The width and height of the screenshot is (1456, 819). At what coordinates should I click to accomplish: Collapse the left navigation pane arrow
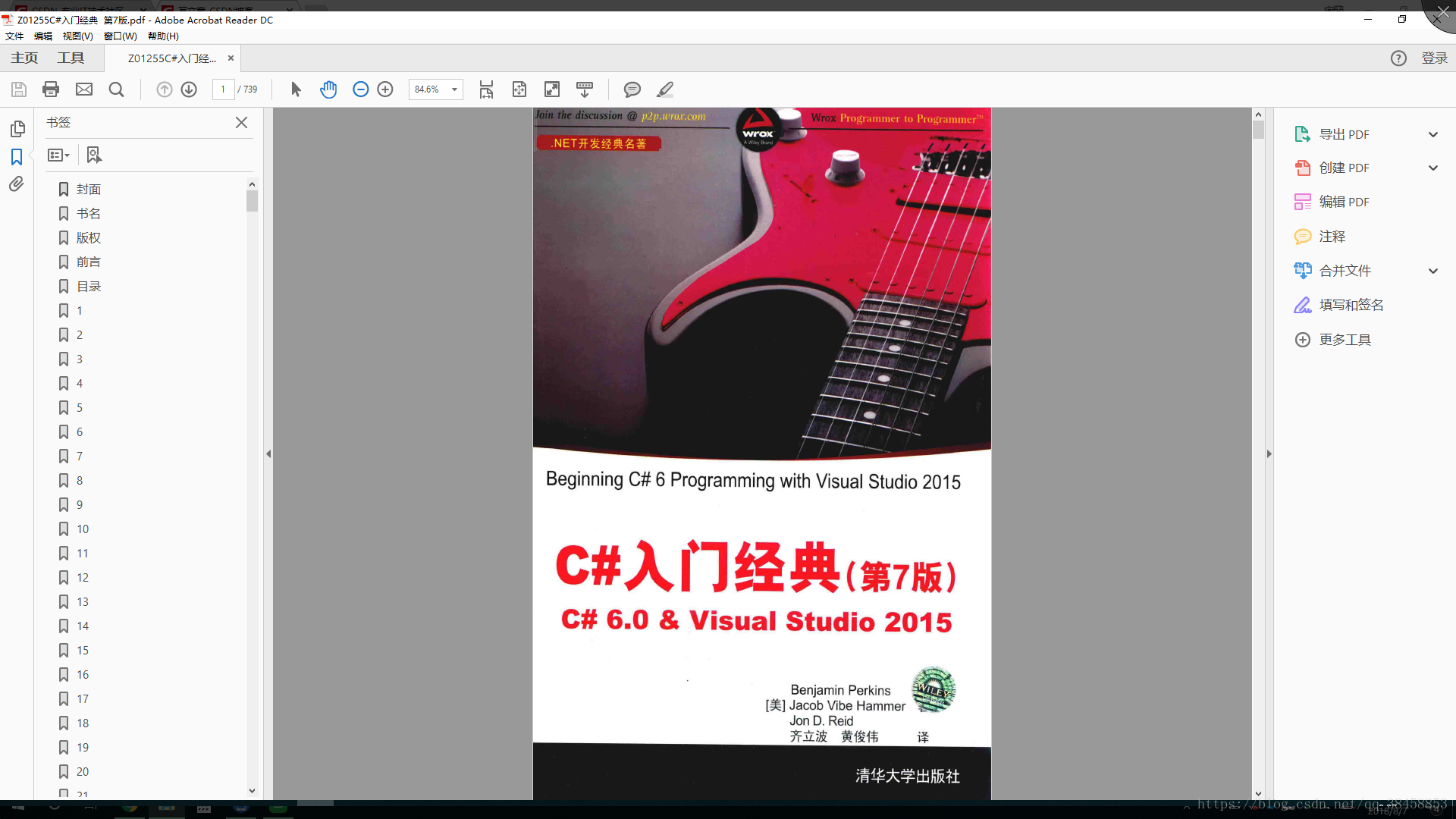tap(268, 454)
